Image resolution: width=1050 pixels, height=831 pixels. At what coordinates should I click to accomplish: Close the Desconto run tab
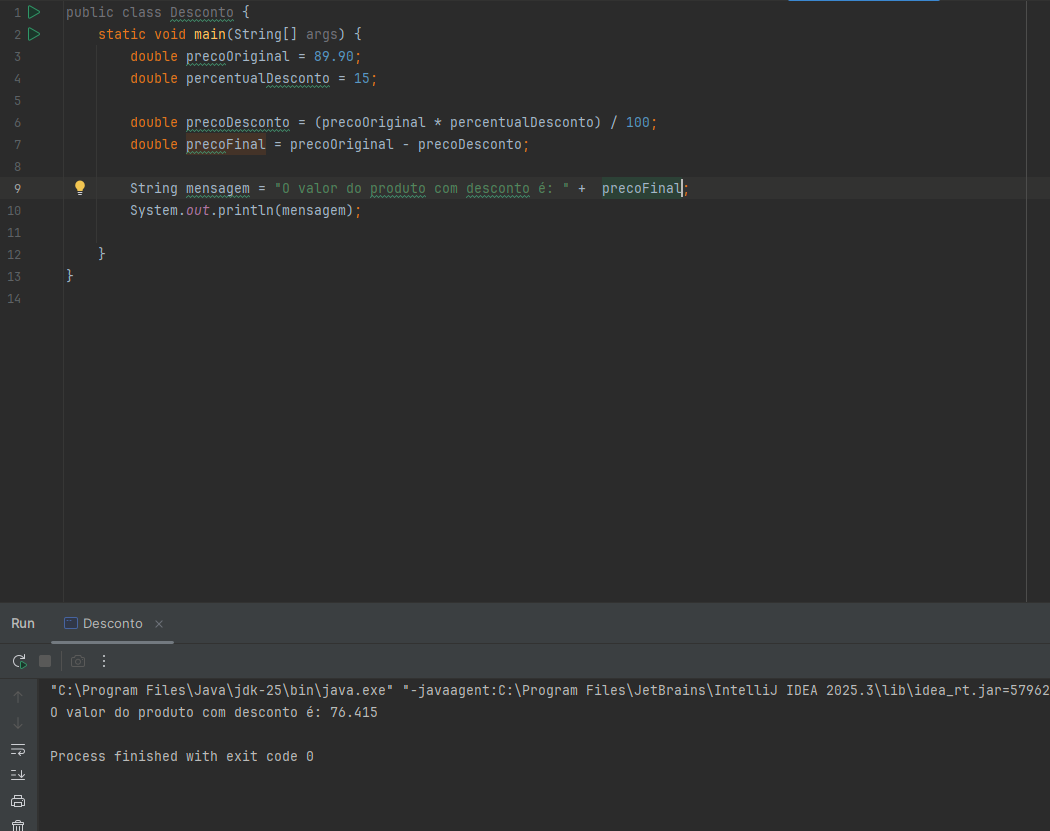(159, 623)
